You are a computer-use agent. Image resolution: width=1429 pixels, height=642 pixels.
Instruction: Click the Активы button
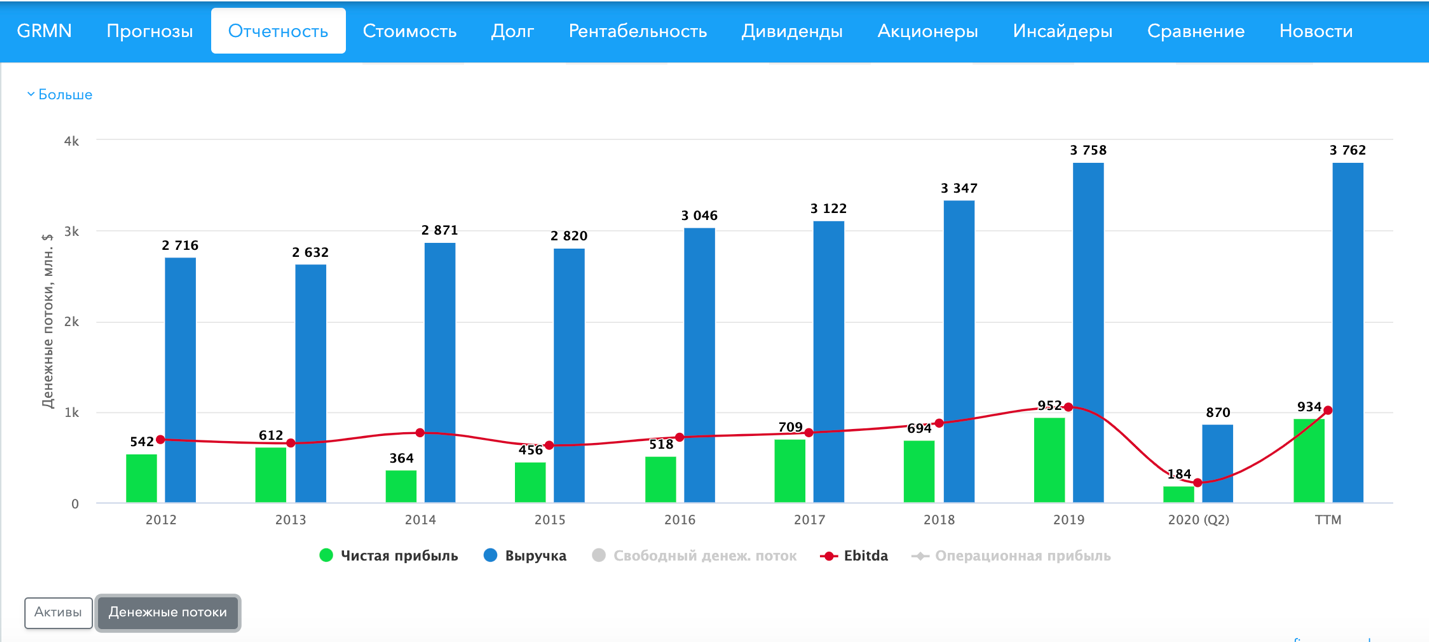[58, 612]
